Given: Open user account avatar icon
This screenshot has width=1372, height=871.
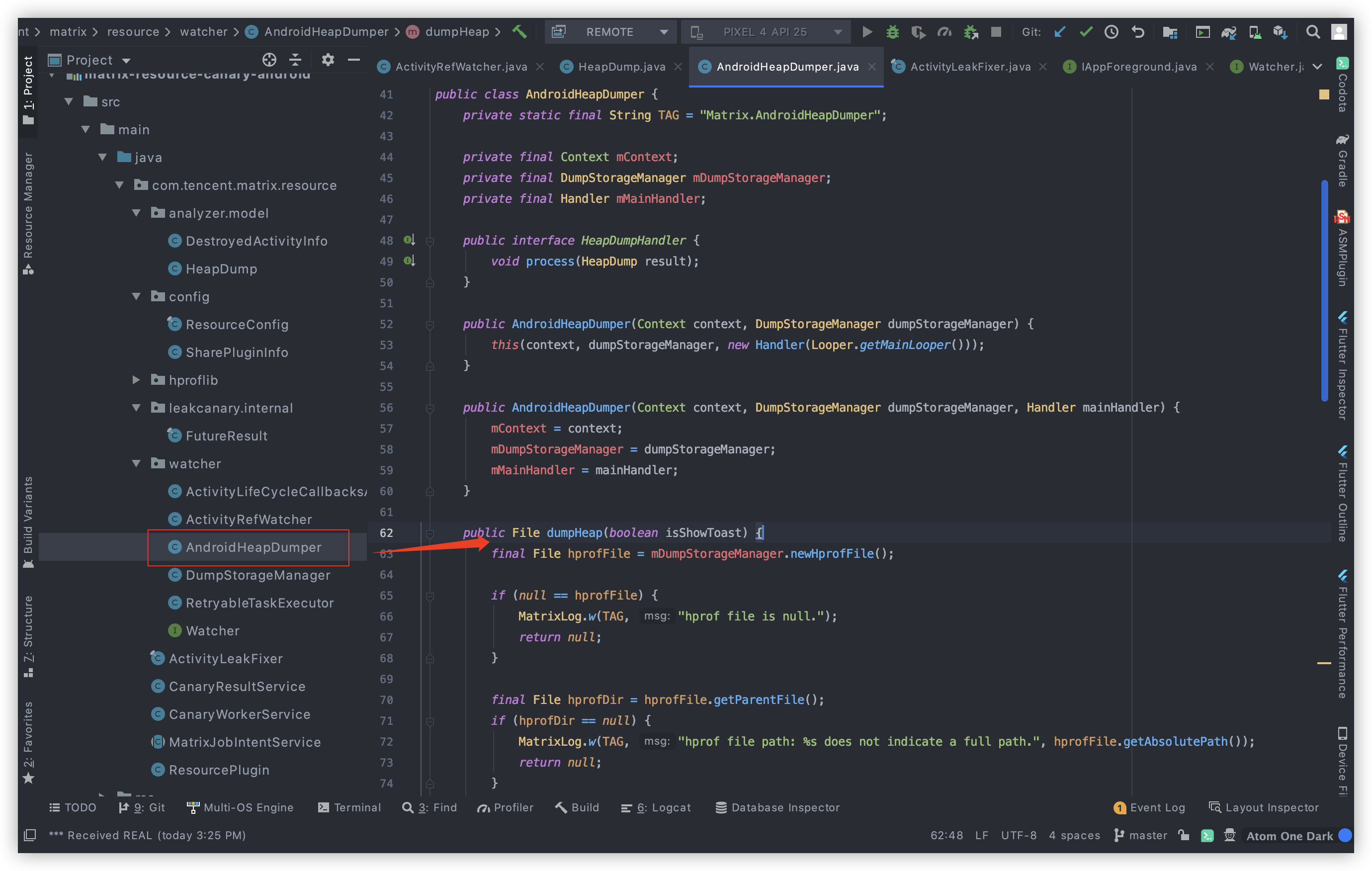Looking at the screenshot, I should [x=1339, y=32].
